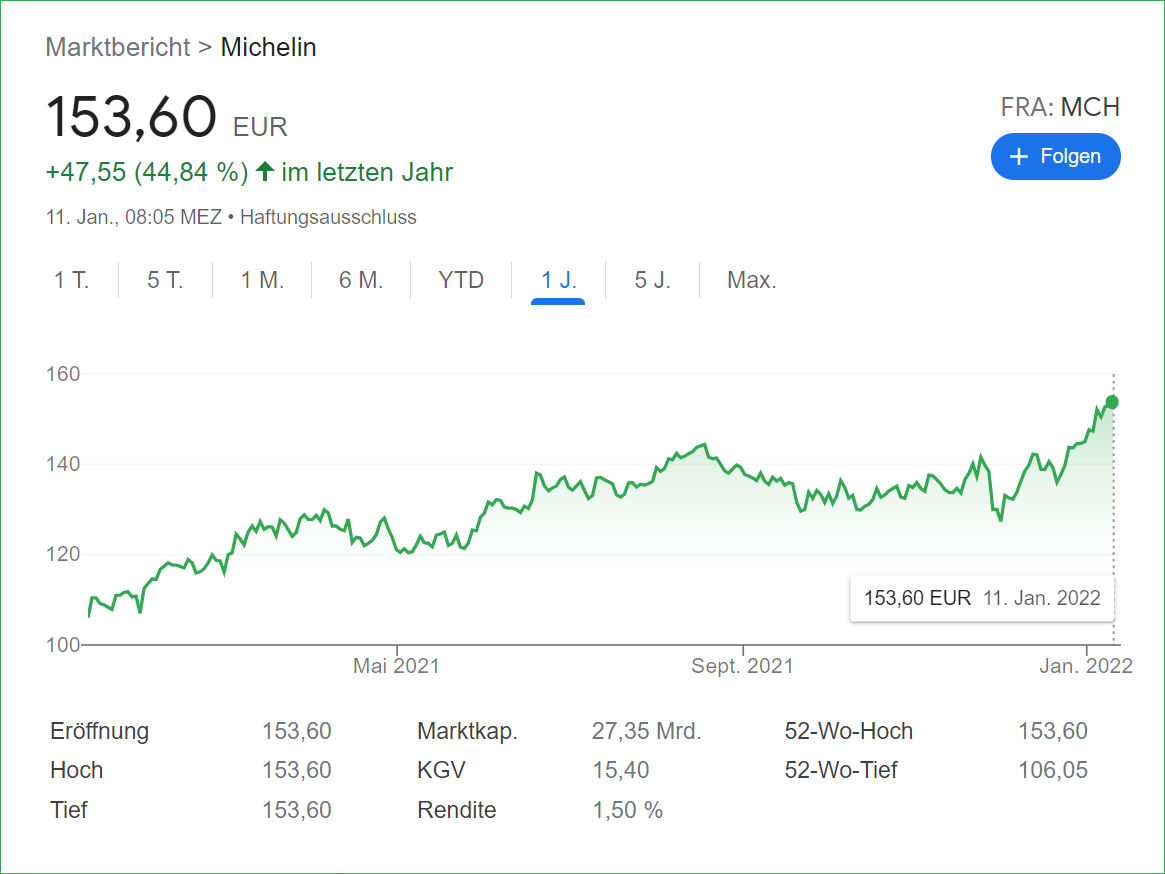Image resolution: width=1165 pixels, height=874 pixels.
Task: Click the Marktkap. value 27,35 Mrd.
Action: coord(646,731)
